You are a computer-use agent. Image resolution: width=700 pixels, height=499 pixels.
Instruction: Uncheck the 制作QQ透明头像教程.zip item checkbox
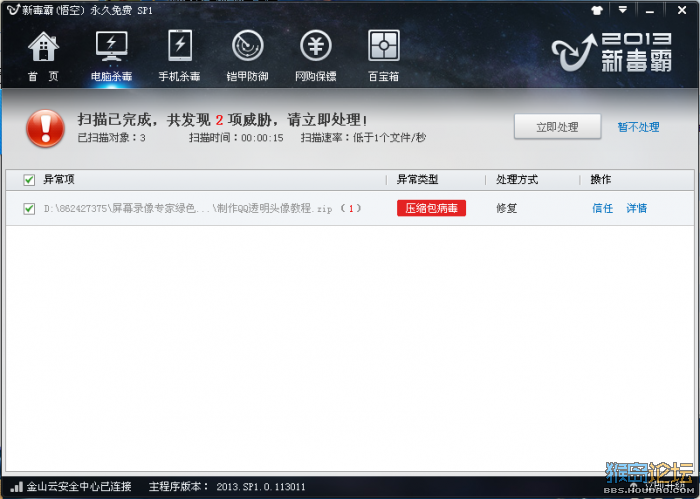point(29,208)
